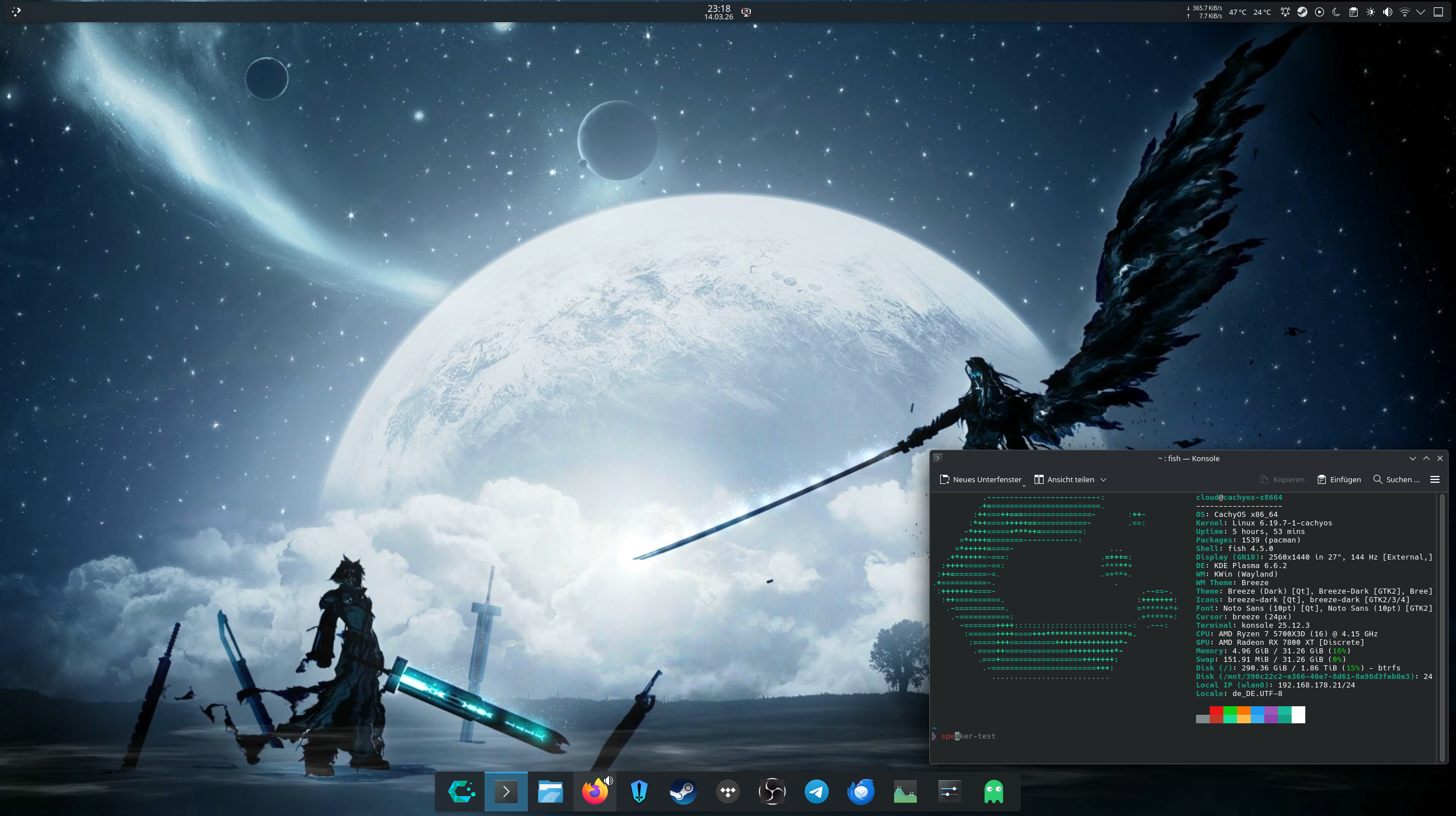Open Neues Unterfenster dropdown arrow

point(1024,484)
